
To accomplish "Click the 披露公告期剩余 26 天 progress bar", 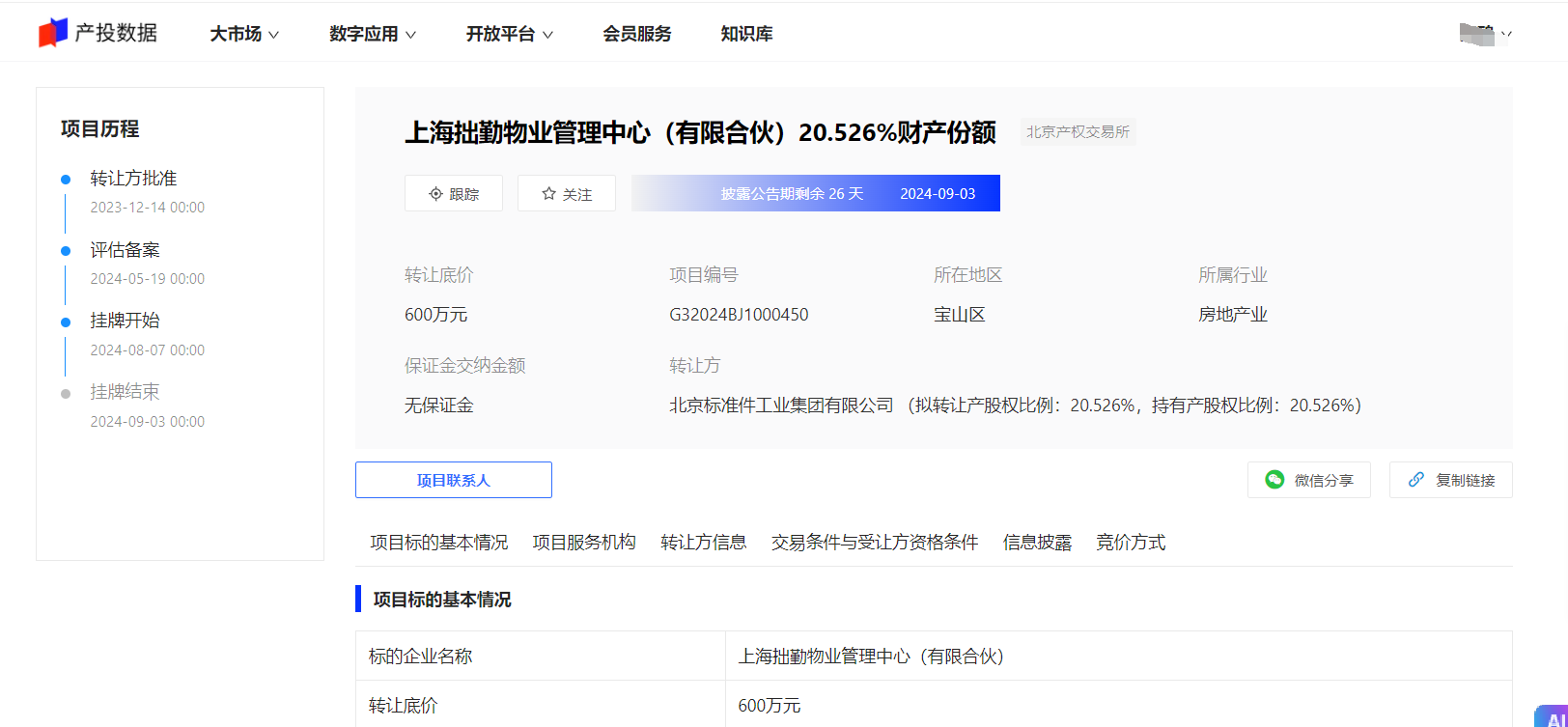I will [x=816, y=193].
